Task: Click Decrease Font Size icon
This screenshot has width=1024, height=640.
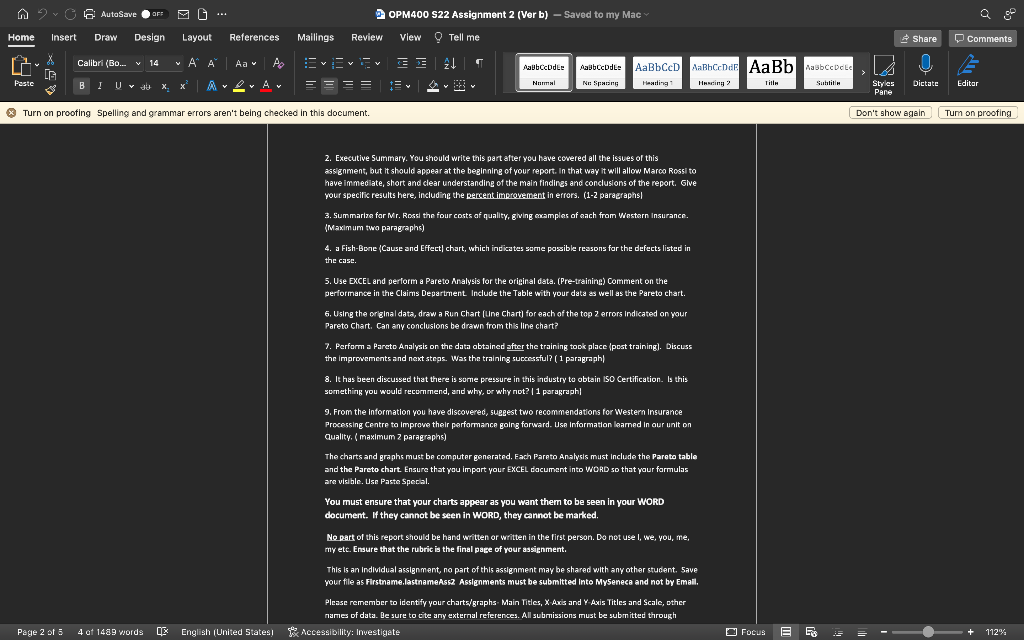Action: (x=212, y=63)
